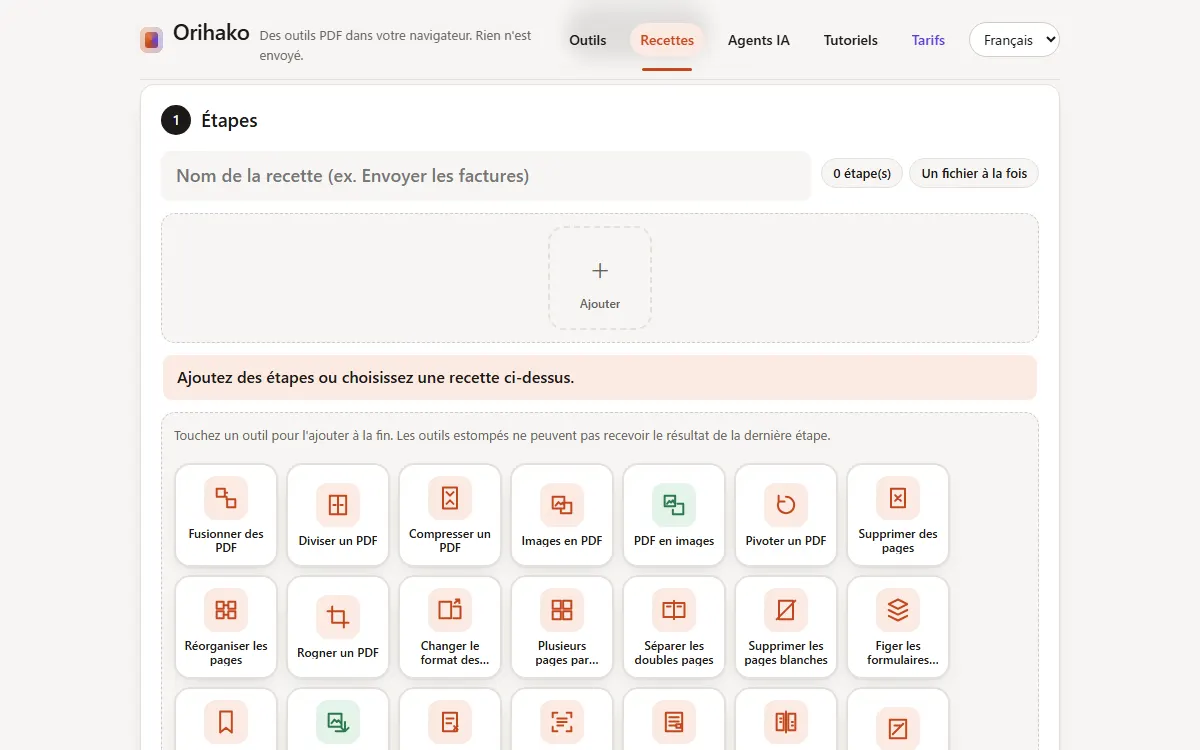1200x750 pixels.
Task: Add the Supprimer des pages tool
Action: (x=898, y=515)
